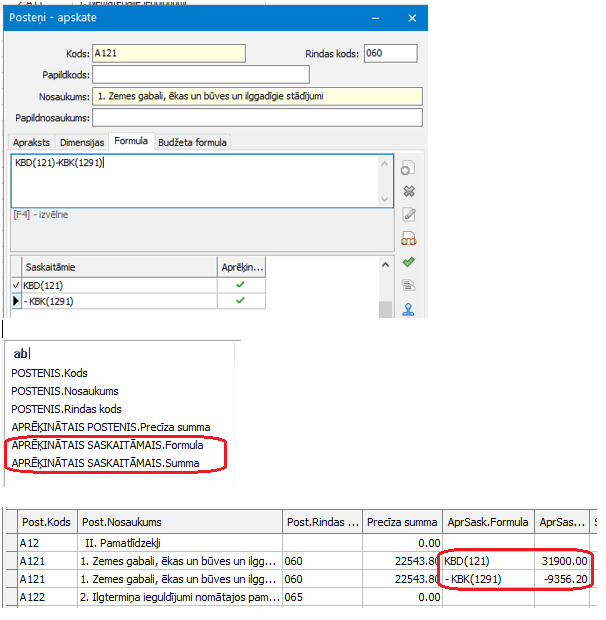Click the Nosaukums text field
606x620 pixels.
[257, 96]
